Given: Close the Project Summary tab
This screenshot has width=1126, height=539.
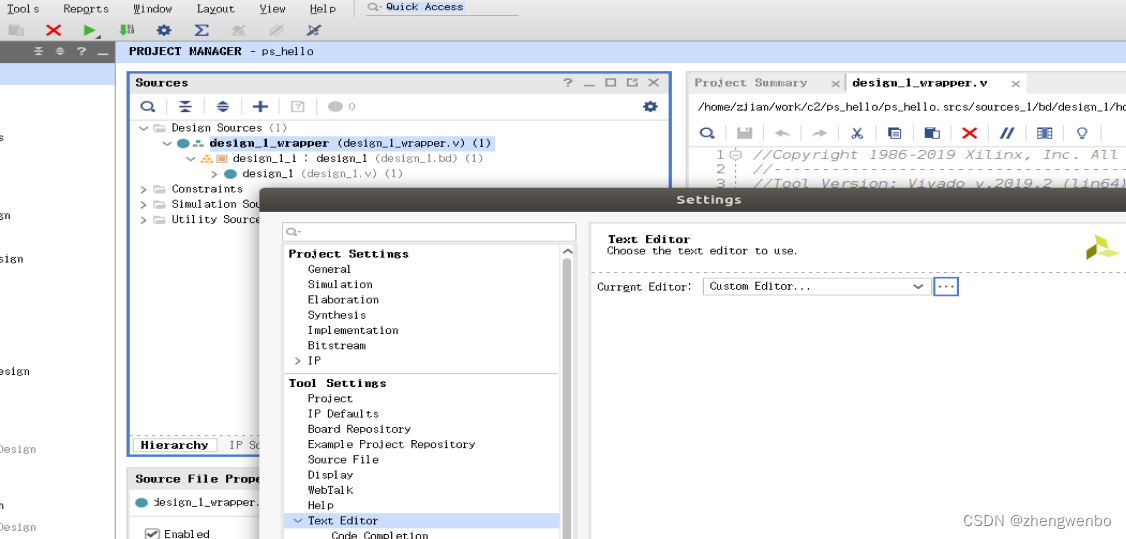Looking at the screenshot, I should point(835,84).
